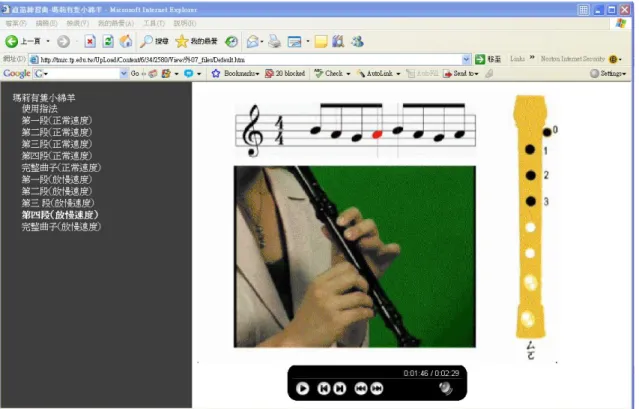
Task: Click the previous frame step button
Action: [x=324, y=389]
